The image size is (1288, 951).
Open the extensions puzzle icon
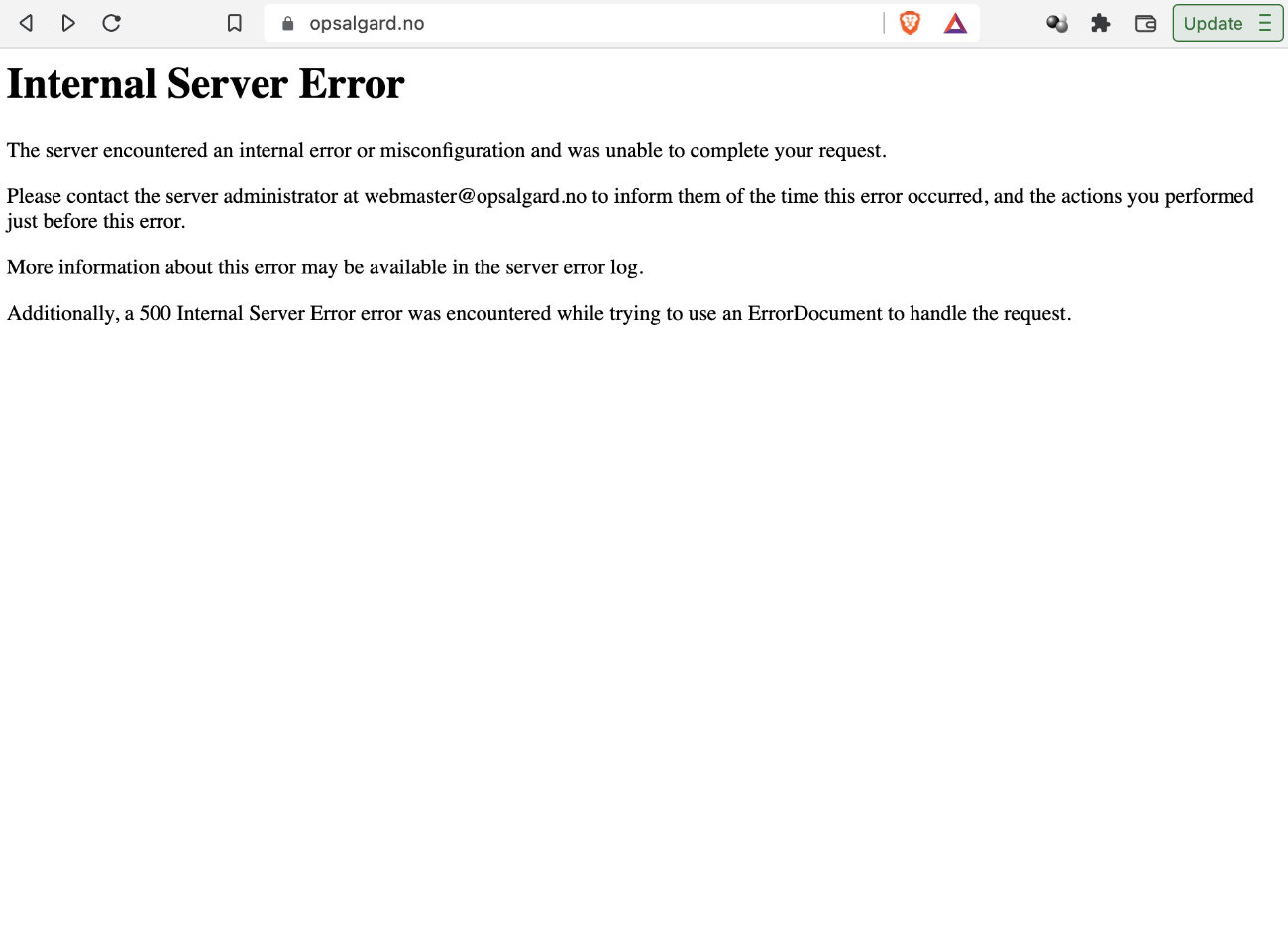(x=1100, y=22)
